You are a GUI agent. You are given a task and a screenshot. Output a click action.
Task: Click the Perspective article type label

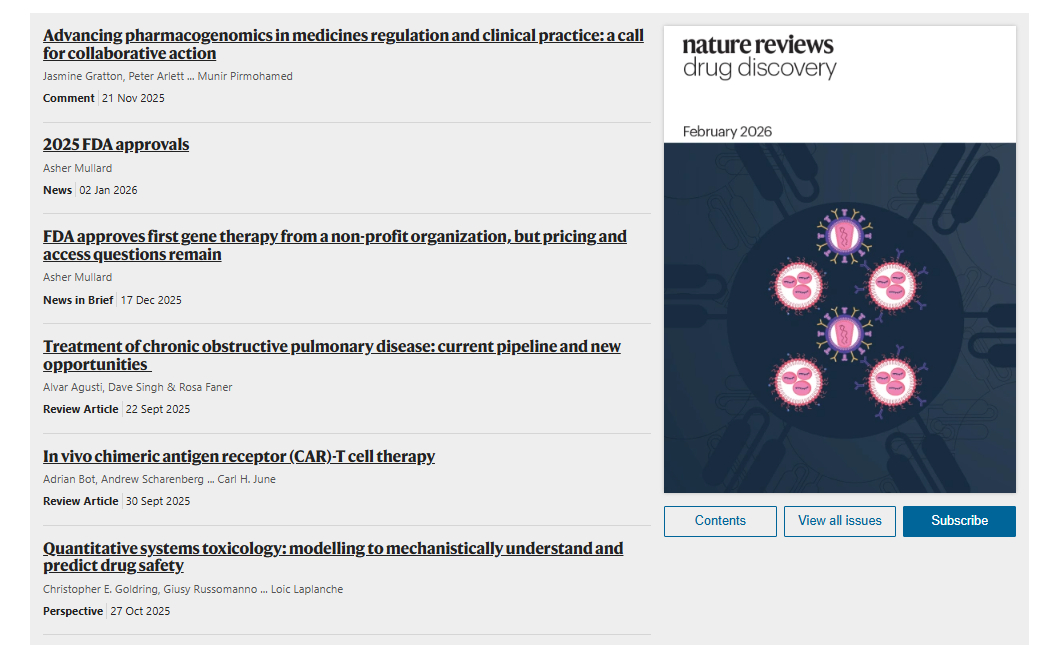[x=73, y=611]
